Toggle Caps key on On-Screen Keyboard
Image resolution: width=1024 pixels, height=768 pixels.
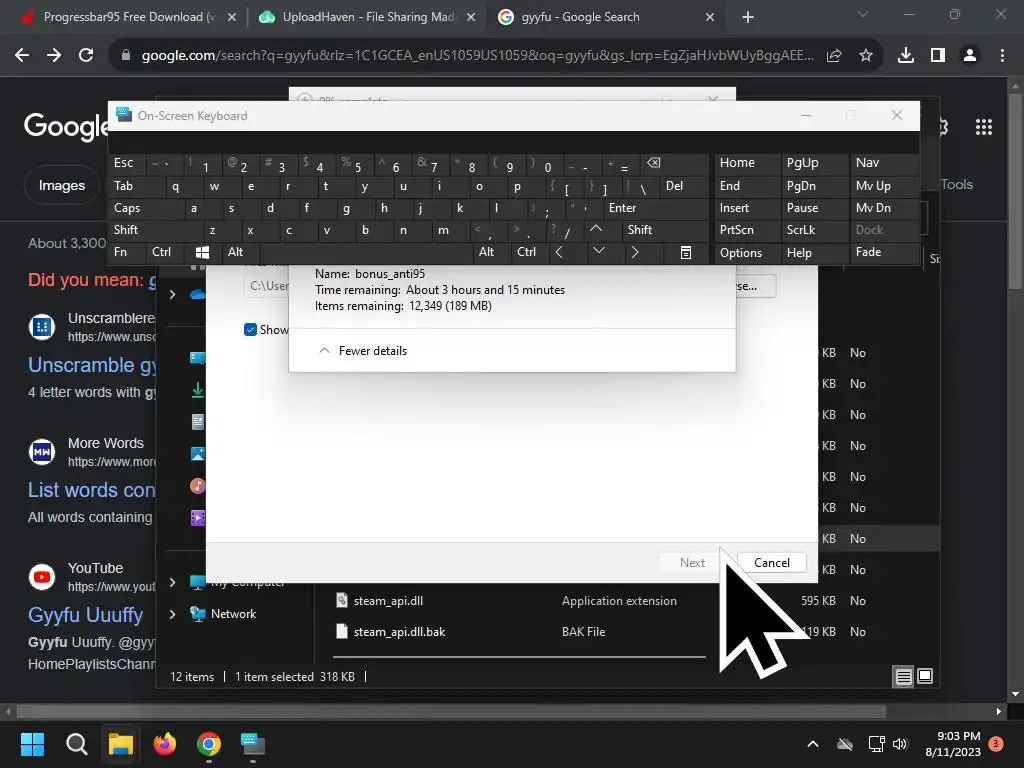point(146,208)
